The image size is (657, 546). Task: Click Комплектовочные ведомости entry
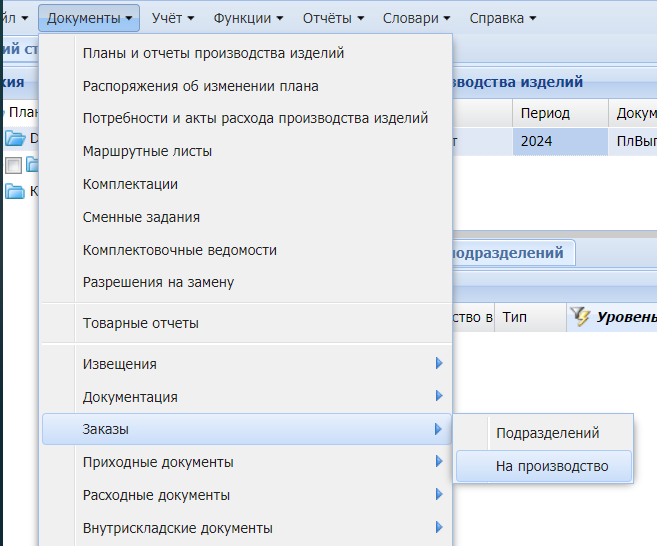[x=179, y=250]
